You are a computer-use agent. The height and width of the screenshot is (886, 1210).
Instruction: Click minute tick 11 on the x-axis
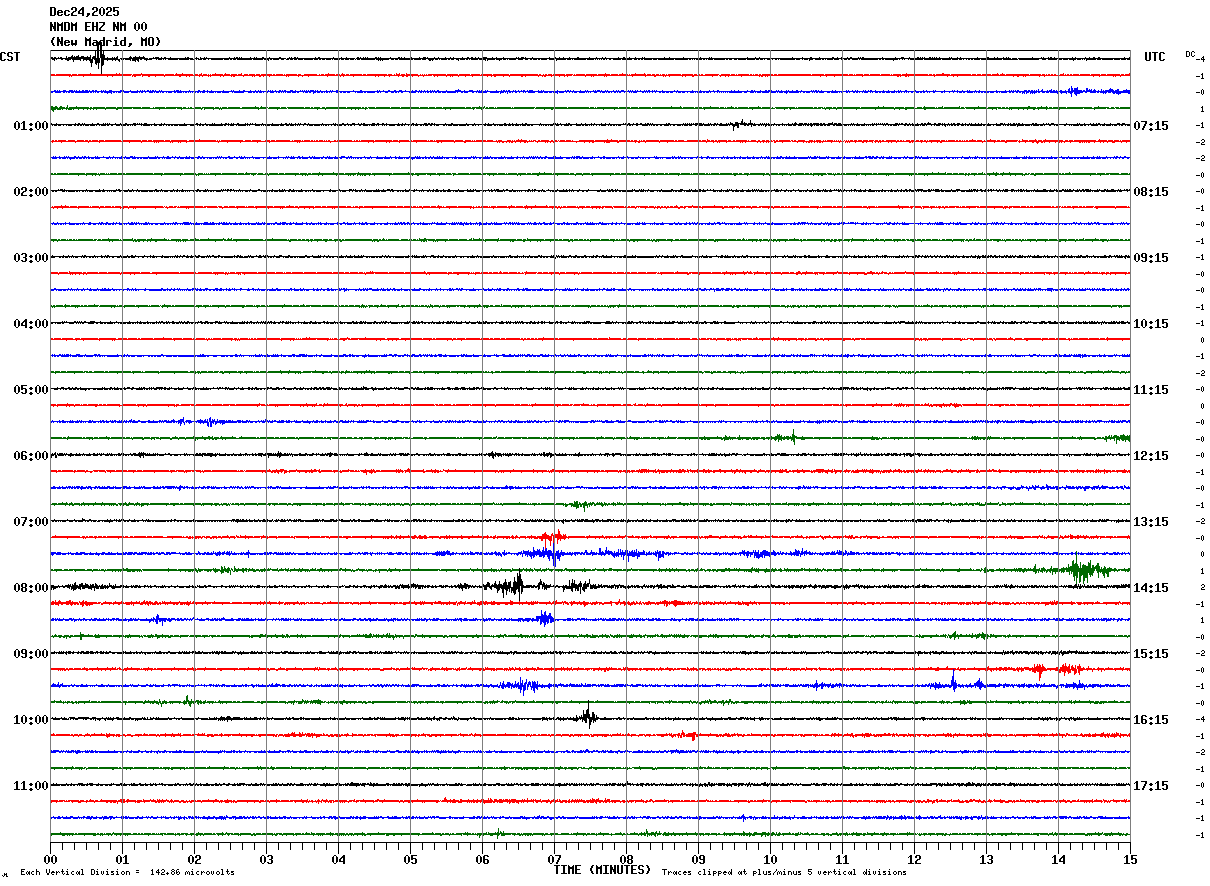click(842, 859)
